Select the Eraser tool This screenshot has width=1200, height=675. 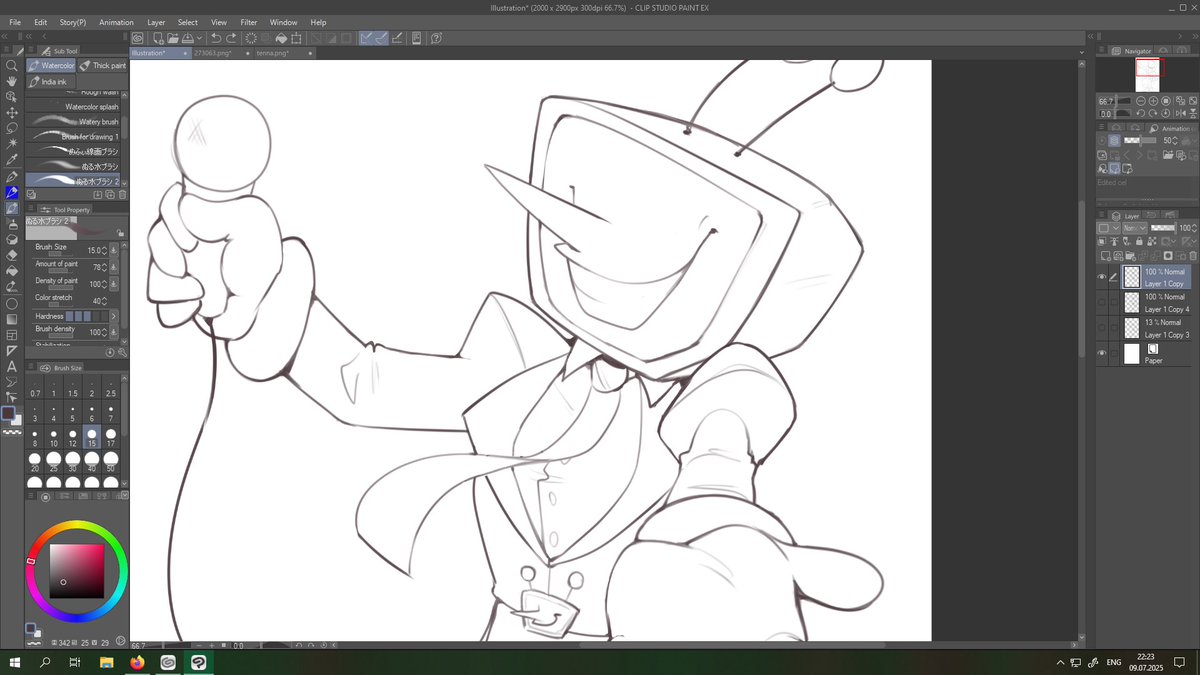[x=12, y=256]
